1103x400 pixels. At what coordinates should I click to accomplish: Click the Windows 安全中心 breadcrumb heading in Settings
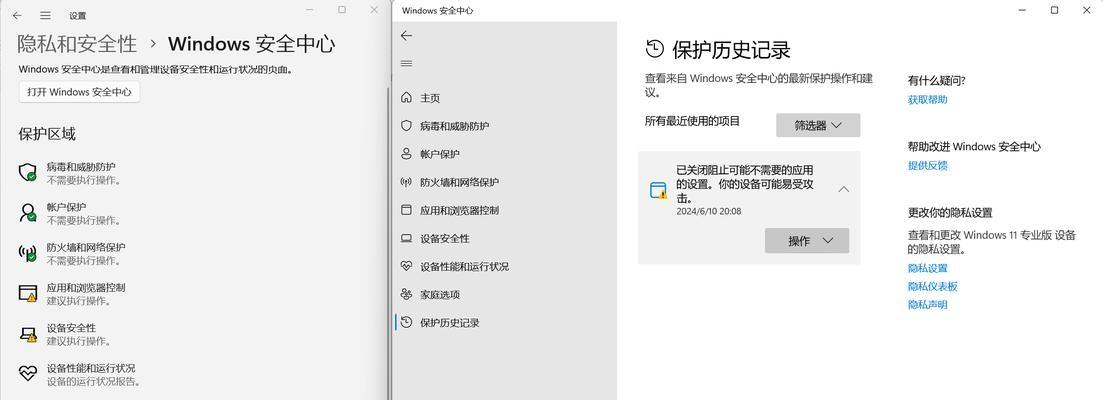click(x=251, y=44)
